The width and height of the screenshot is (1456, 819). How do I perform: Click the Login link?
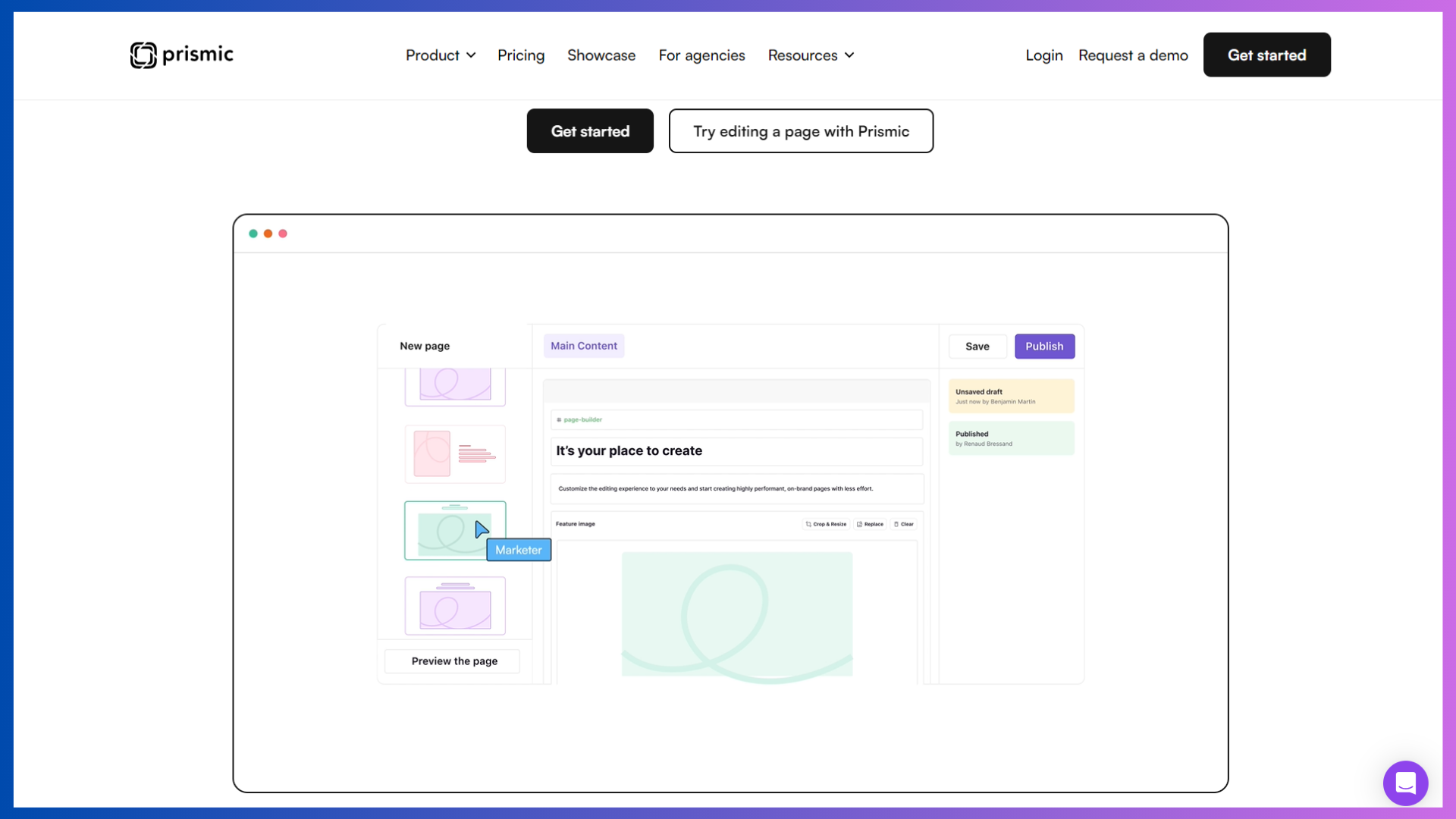pos(1044,55)
